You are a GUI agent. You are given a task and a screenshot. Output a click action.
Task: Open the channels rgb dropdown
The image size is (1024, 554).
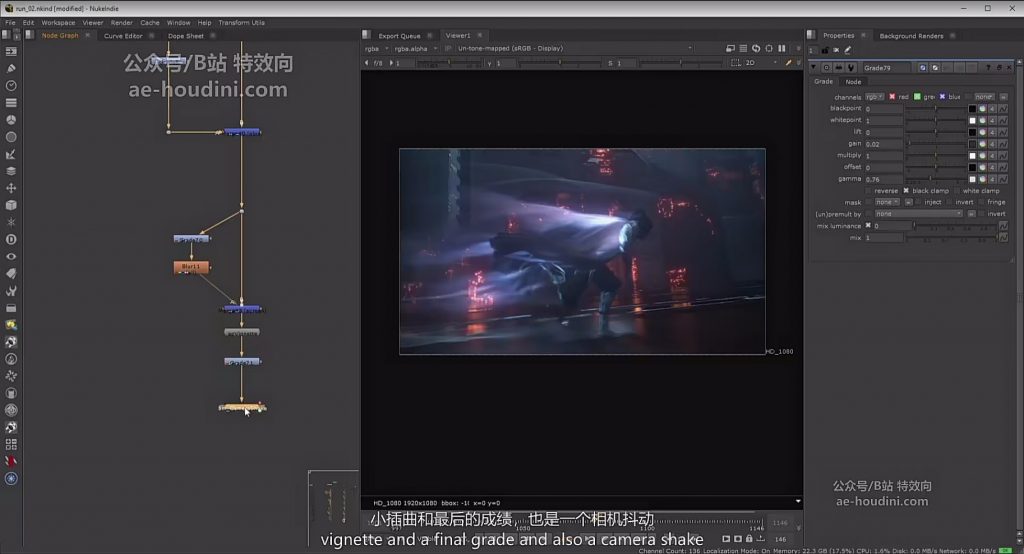tap(874, 97)
